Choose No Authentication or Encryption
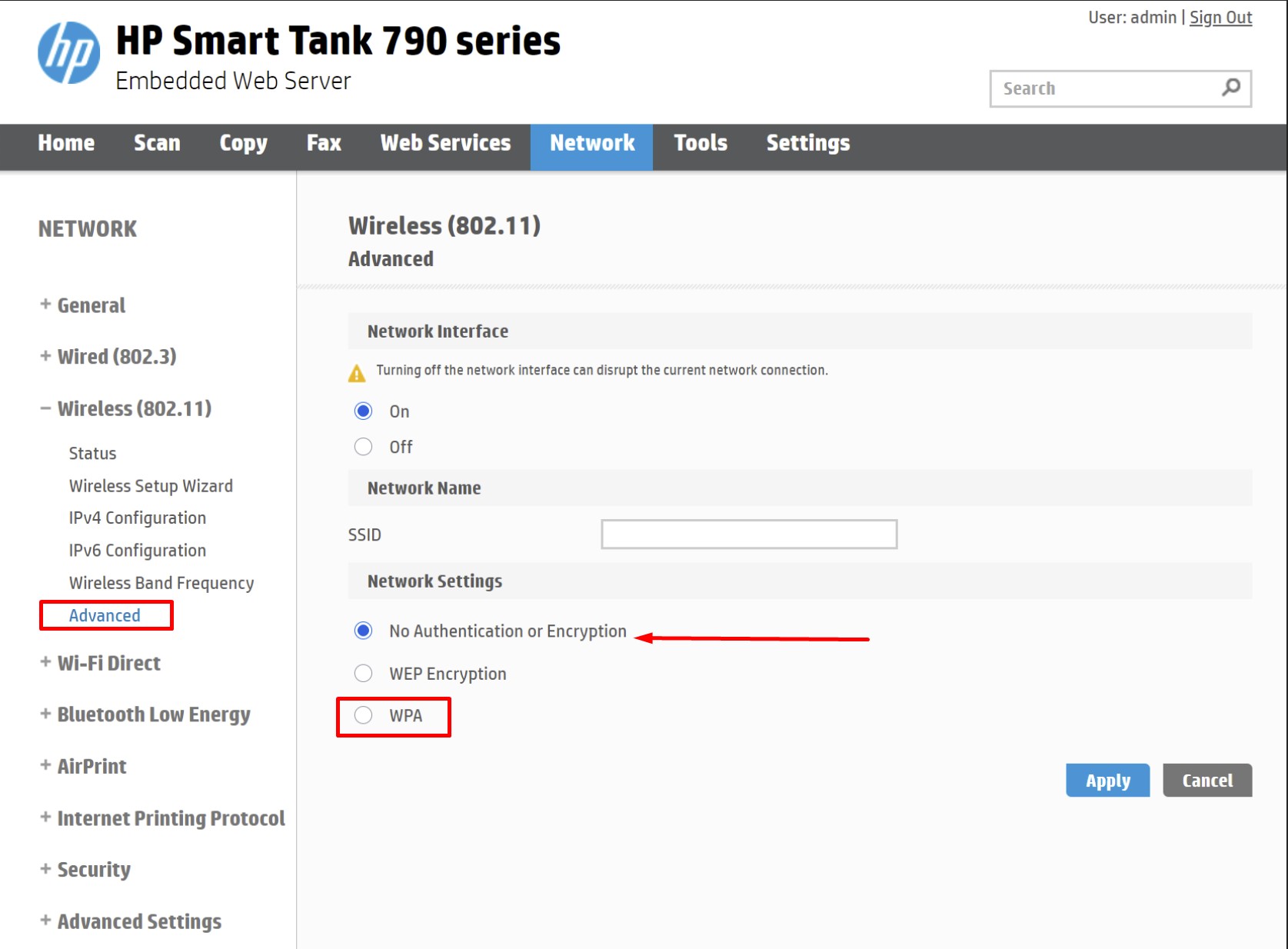The height and width of the screenshot is (949, 1288). click(363, 631)
